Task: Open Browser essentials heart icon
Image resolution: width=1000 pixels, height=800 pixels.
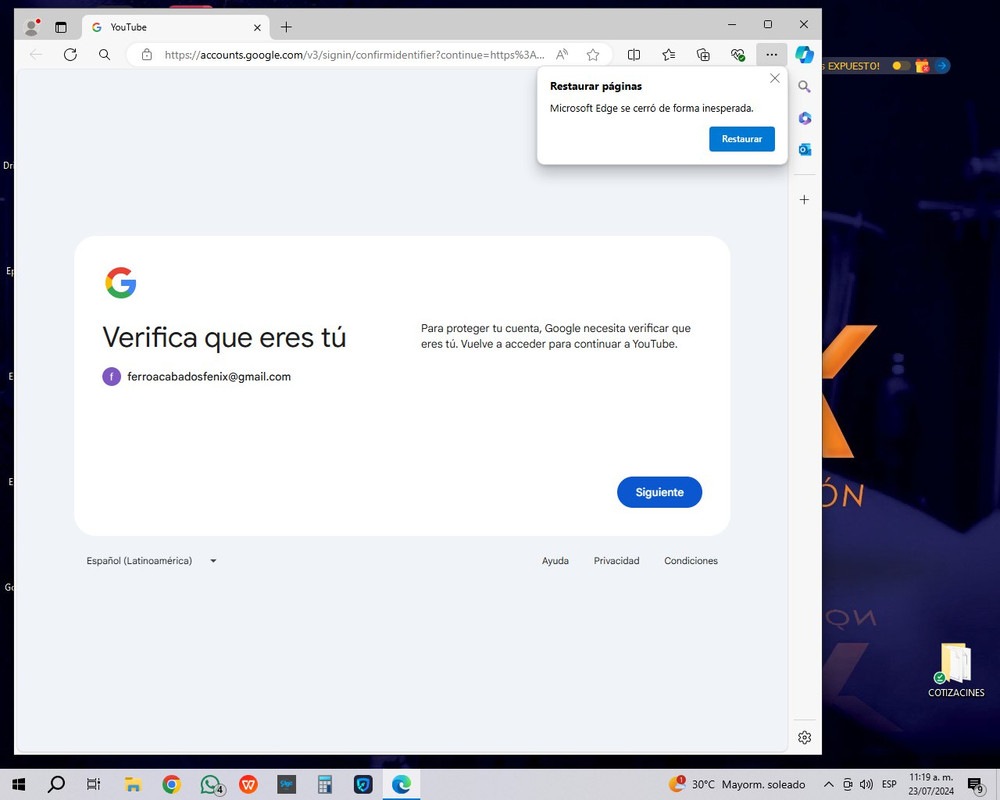Action: point(738,55)
